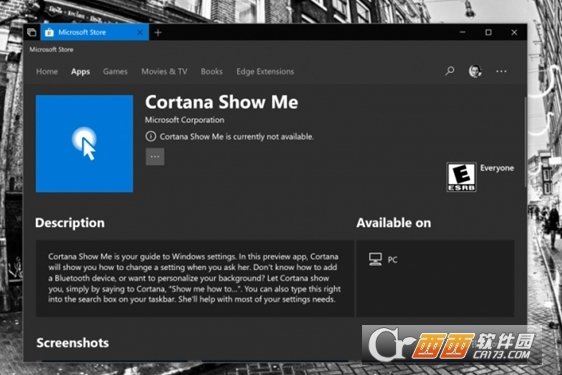Click the app description paragraph
The width and height of the screenshot is (562, 375).
click(194, 278)
